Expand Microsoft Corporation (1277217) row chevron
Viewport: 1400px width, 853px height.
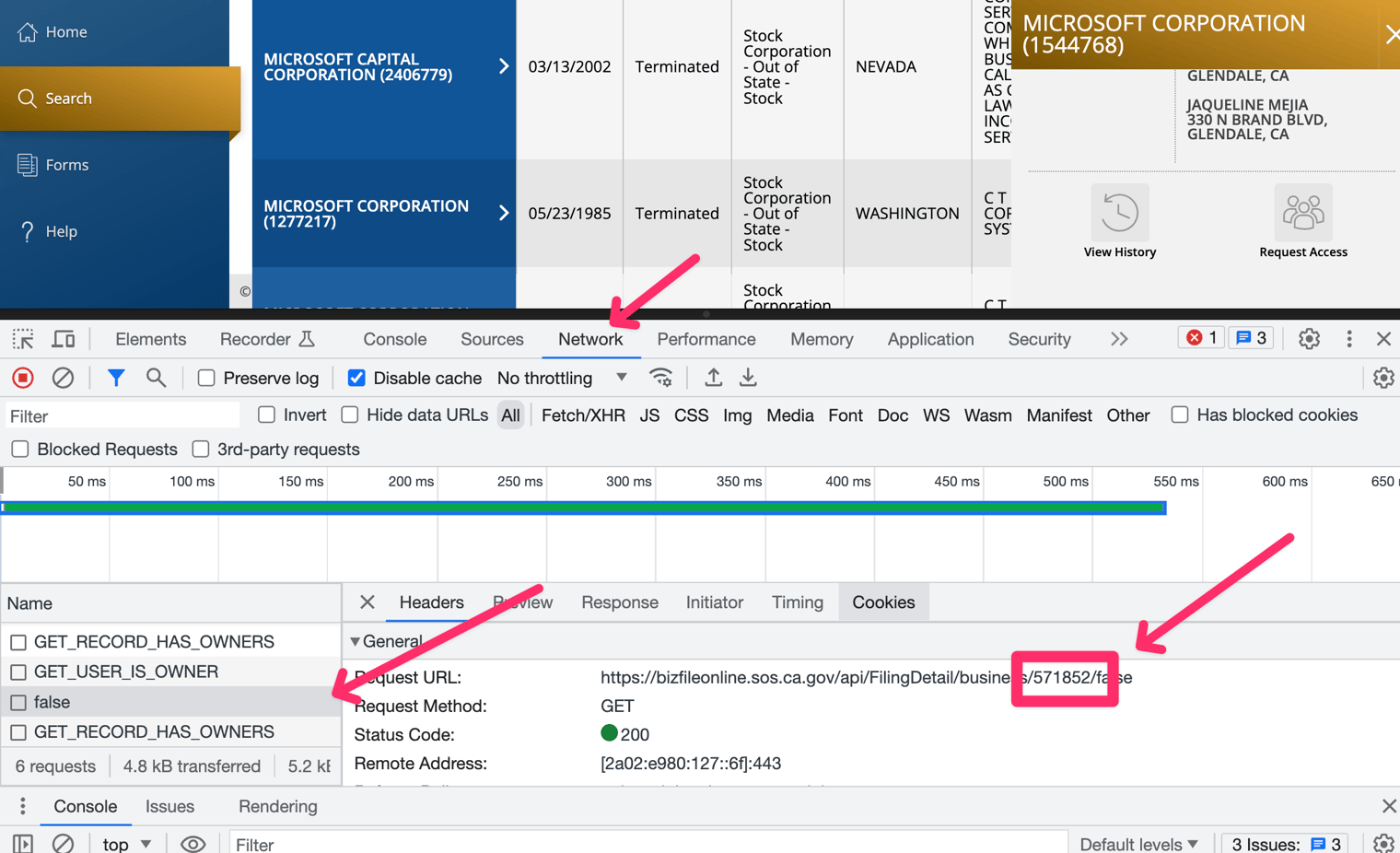(x=504, y=213)
